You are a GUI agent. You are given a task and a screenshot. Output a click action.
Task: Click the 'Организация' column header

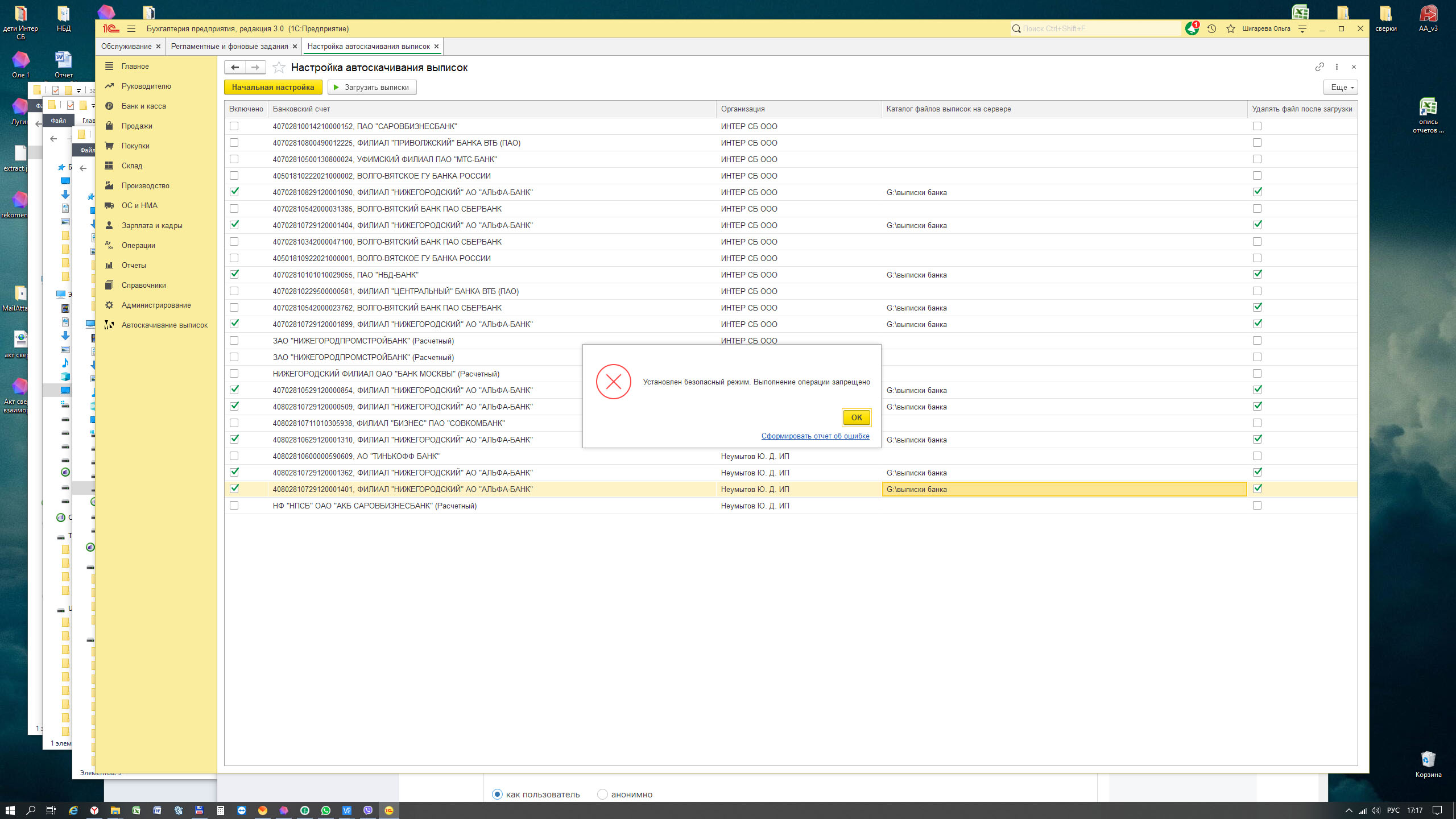[x=799, y=109]
